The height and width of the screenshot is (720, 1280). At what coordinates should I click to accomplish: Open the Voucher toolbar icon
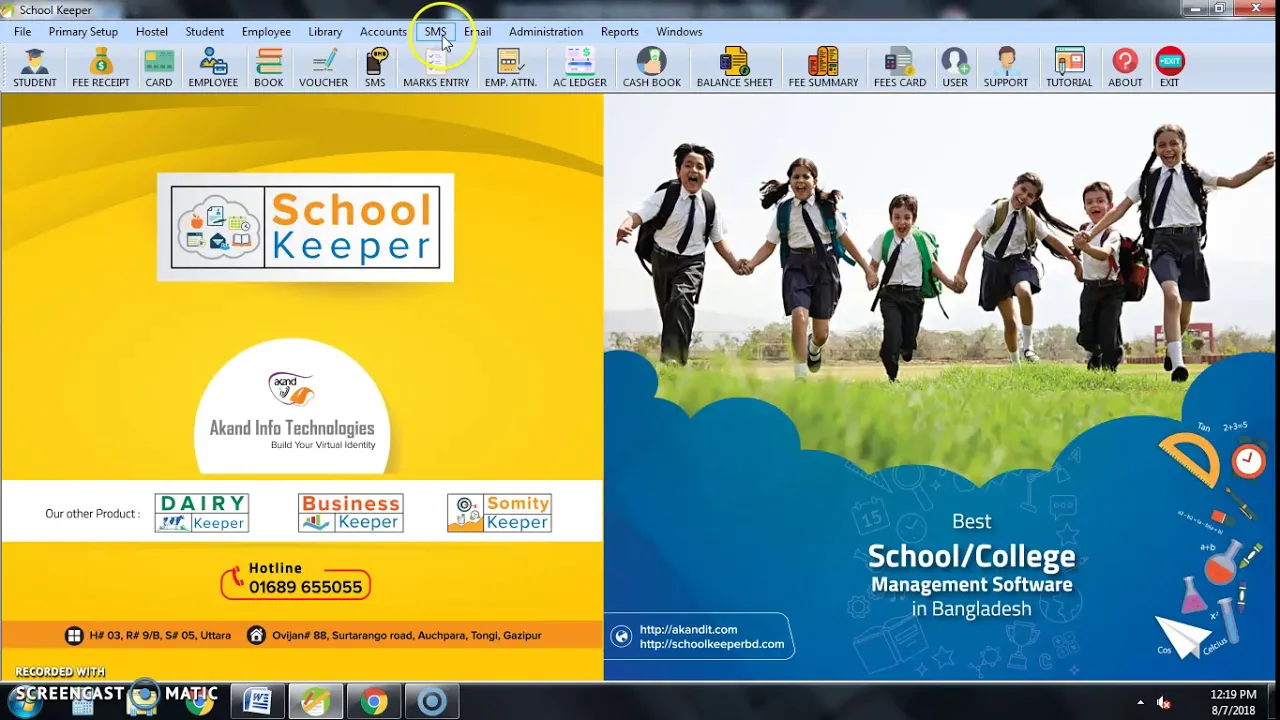(323, 68)
